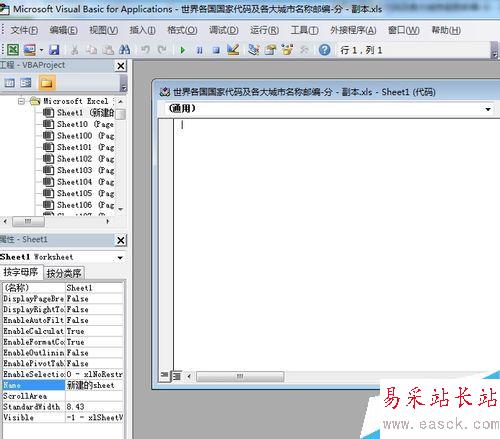
Task: Open the 帮助(H) menu
Action: [x=446, y=30]
